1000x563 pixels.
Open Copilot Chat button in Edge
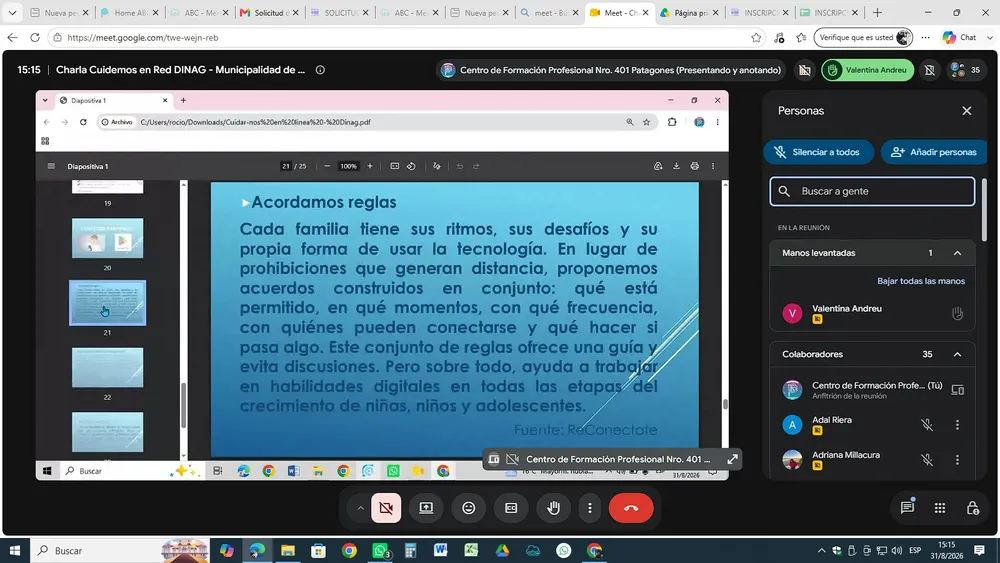tap(960, 38)
